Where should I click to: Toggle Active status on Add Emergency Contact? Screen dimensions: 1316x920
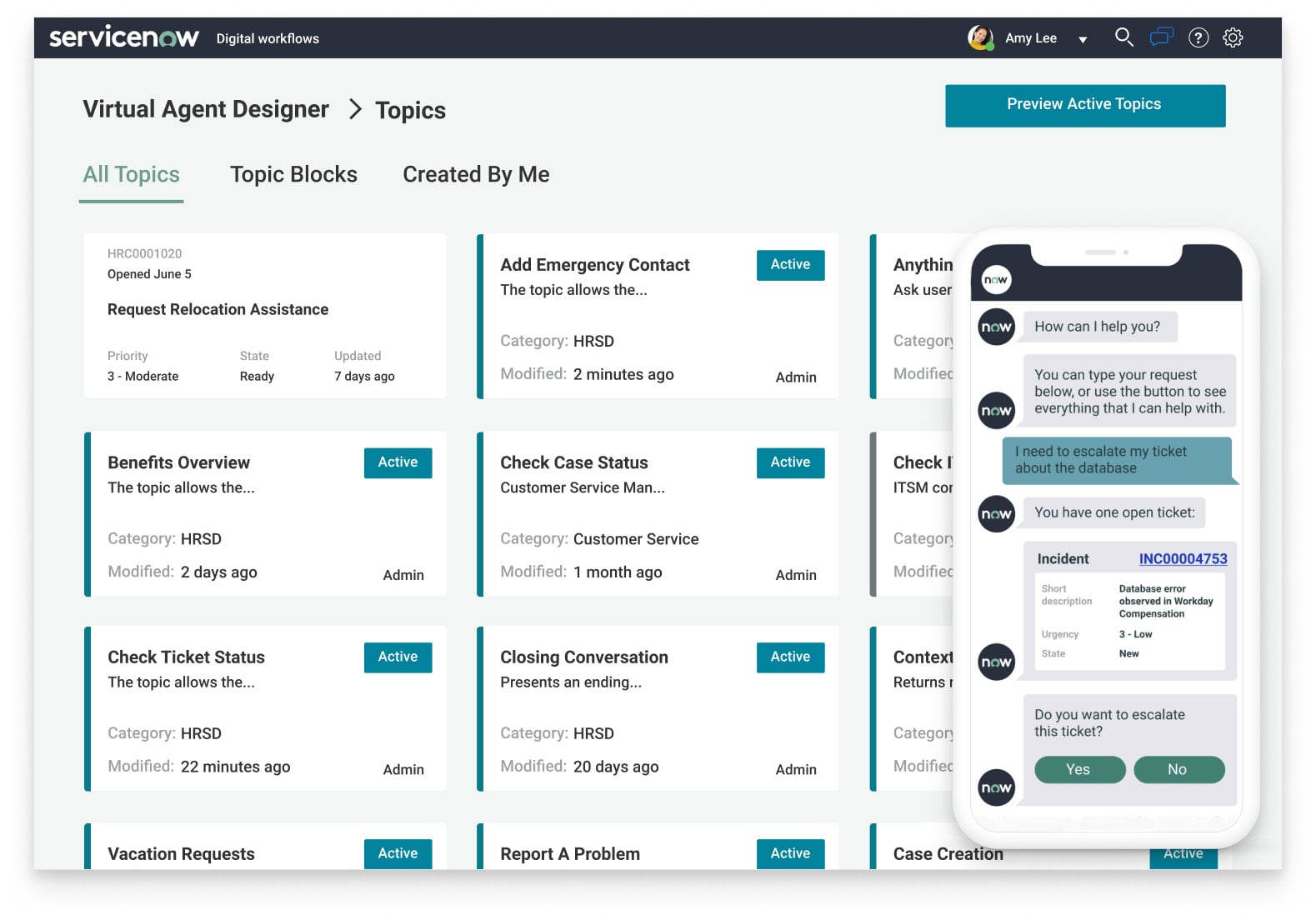tap(790, 265)
